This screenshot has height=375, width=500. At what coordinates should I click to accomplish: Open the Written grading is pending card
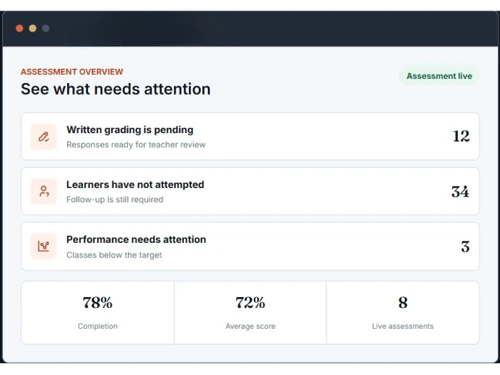250,136
